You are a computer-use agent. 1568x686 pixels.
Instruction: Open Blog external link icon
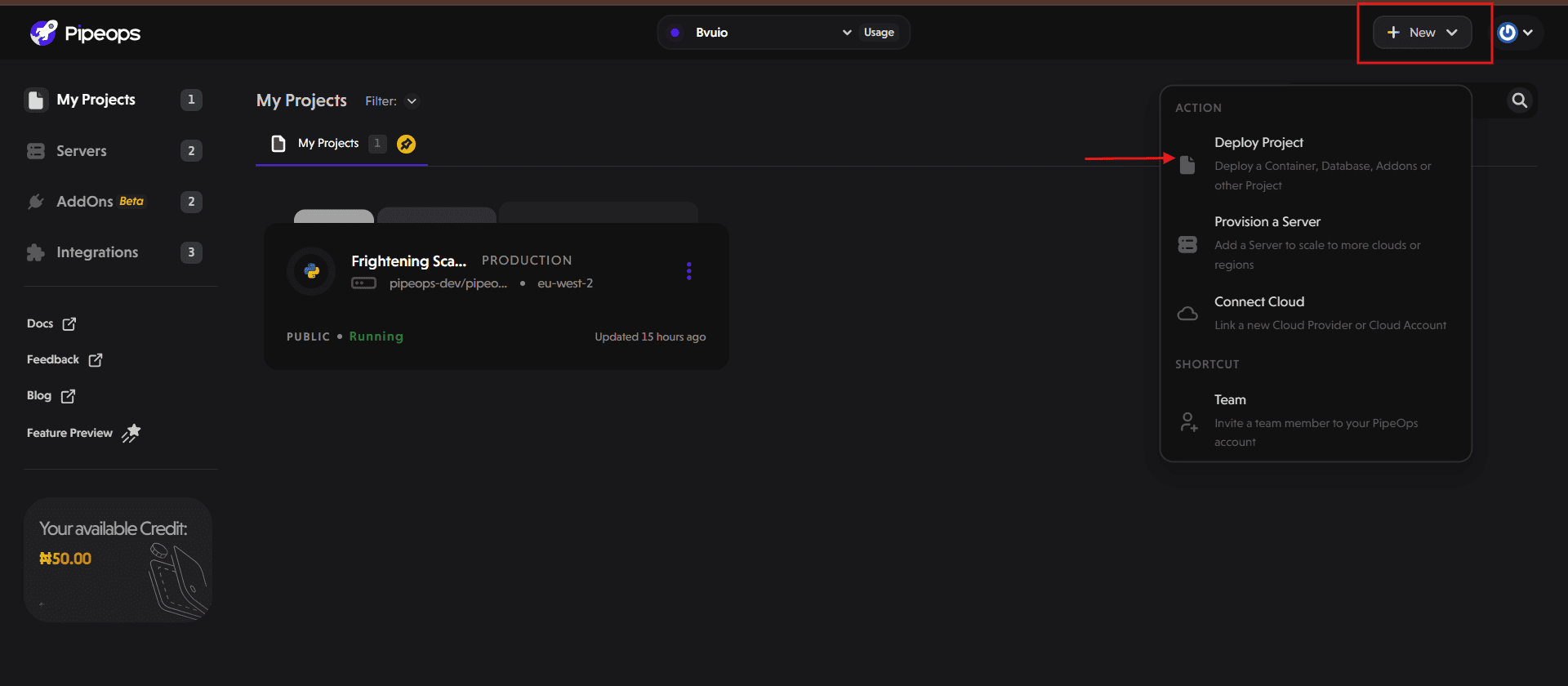(x=69, y=396)
